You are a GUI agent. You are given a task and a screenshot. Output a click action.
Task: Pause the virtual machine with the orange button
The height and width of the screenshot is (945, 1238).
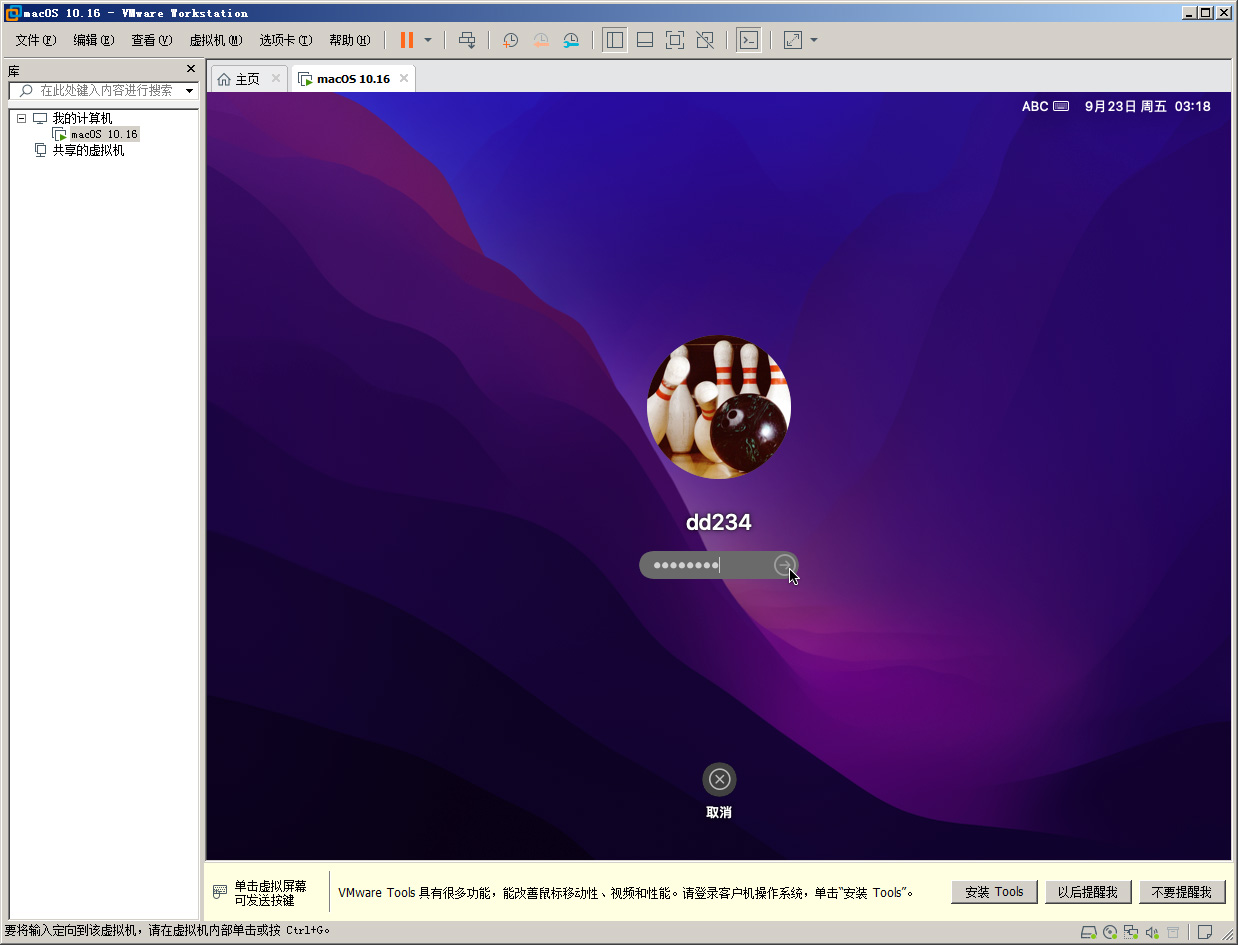coord(407,40)
